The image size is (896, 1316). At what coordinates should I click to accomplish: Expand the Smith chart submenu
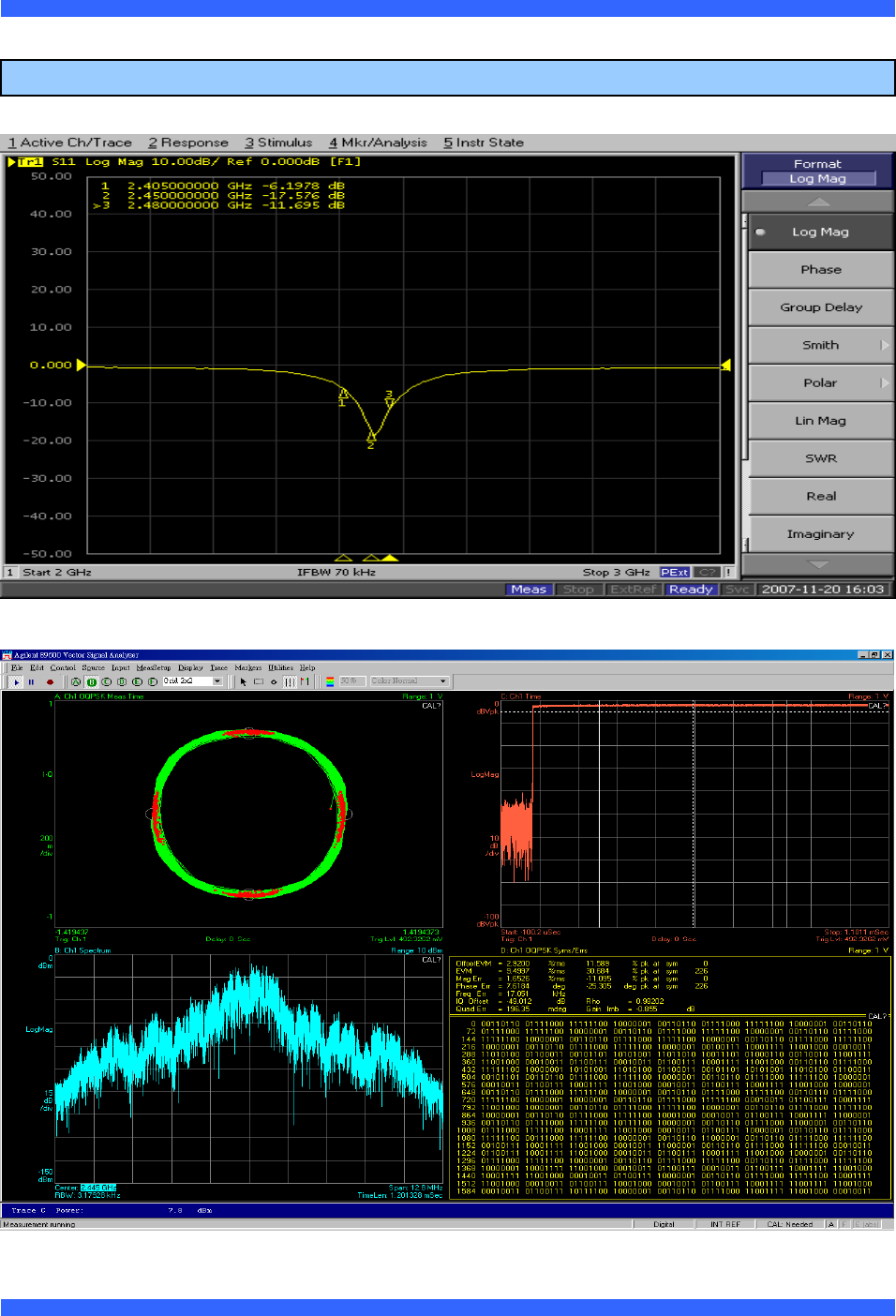coord(820,345)
